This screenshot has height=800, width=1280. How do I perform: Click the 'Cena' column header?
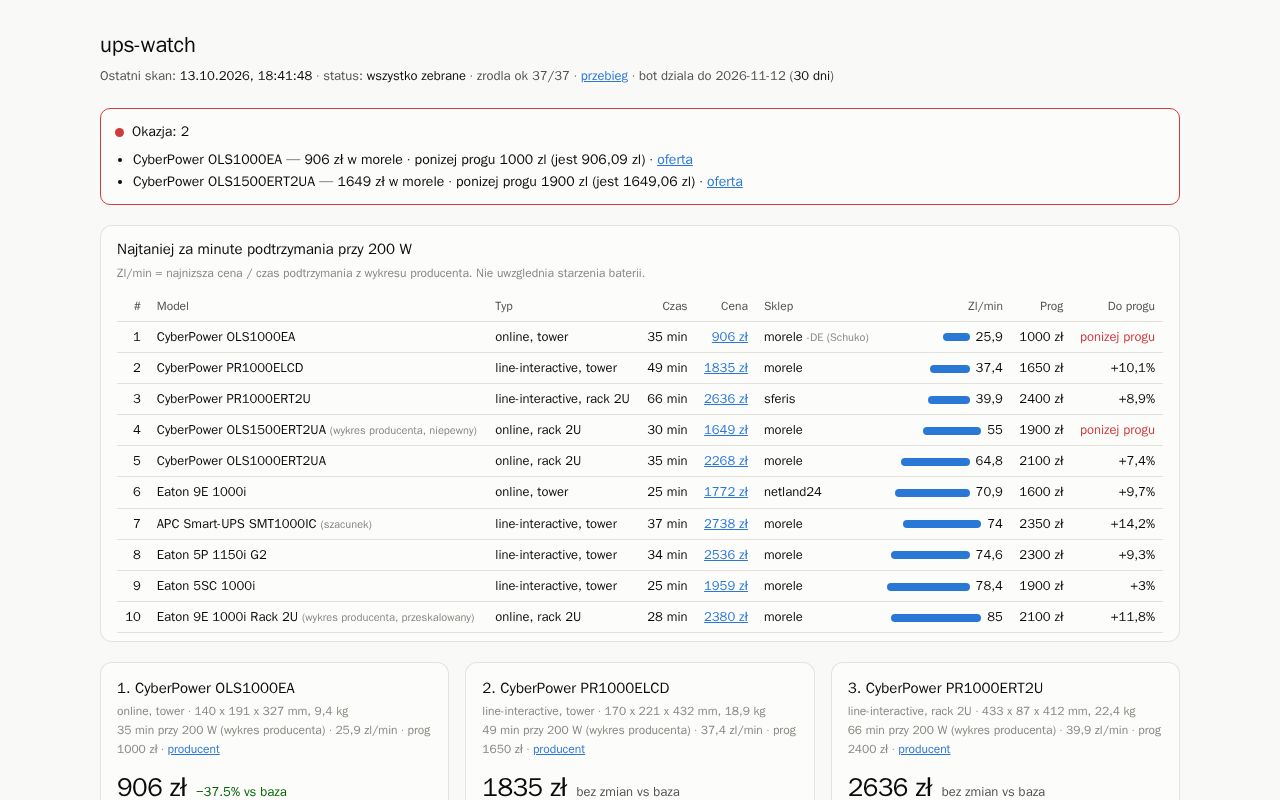coord(734,306)
